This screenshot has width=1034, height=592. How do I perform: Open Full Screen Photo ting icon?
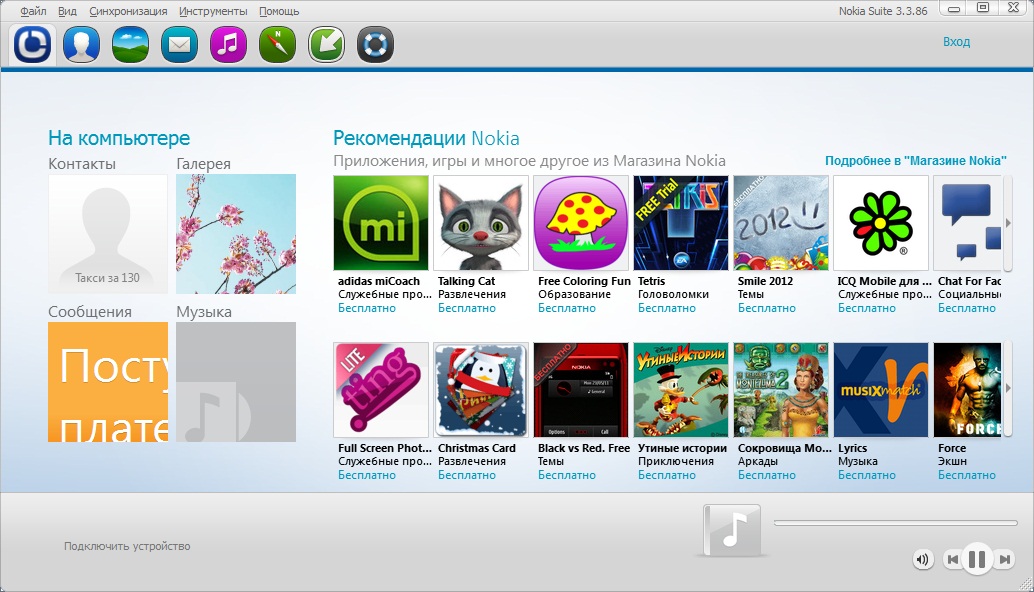tap(381, 390)
